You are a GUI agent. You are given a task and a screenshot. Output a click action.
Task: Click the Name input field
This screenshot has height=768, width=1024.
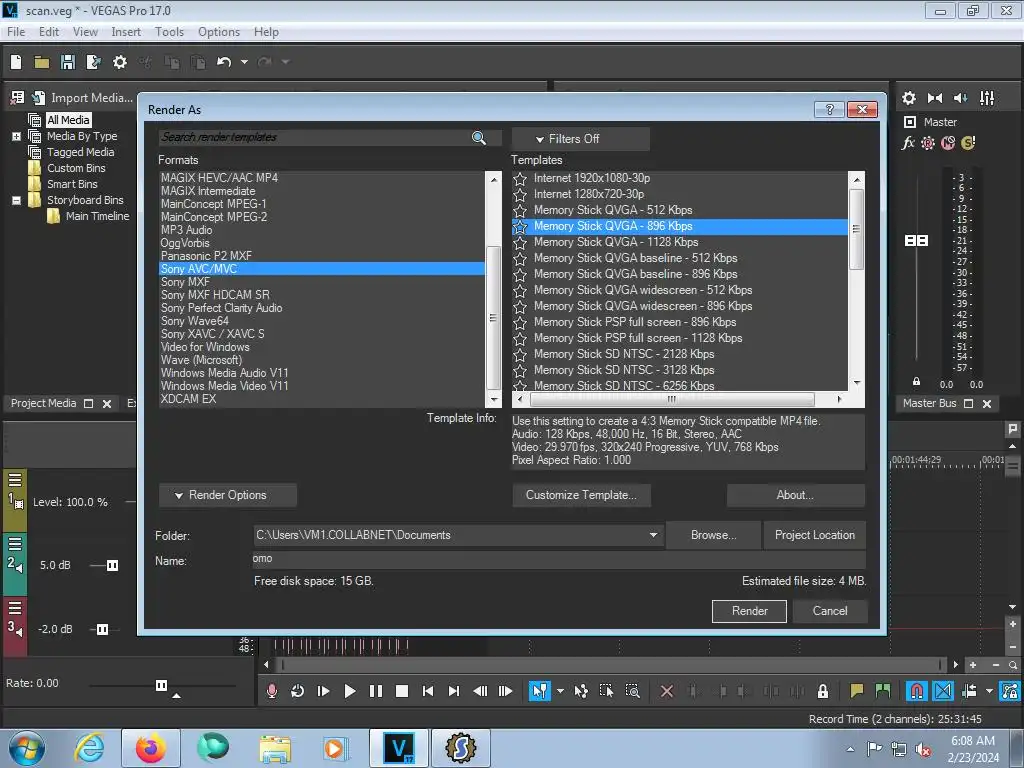[558, 559]
